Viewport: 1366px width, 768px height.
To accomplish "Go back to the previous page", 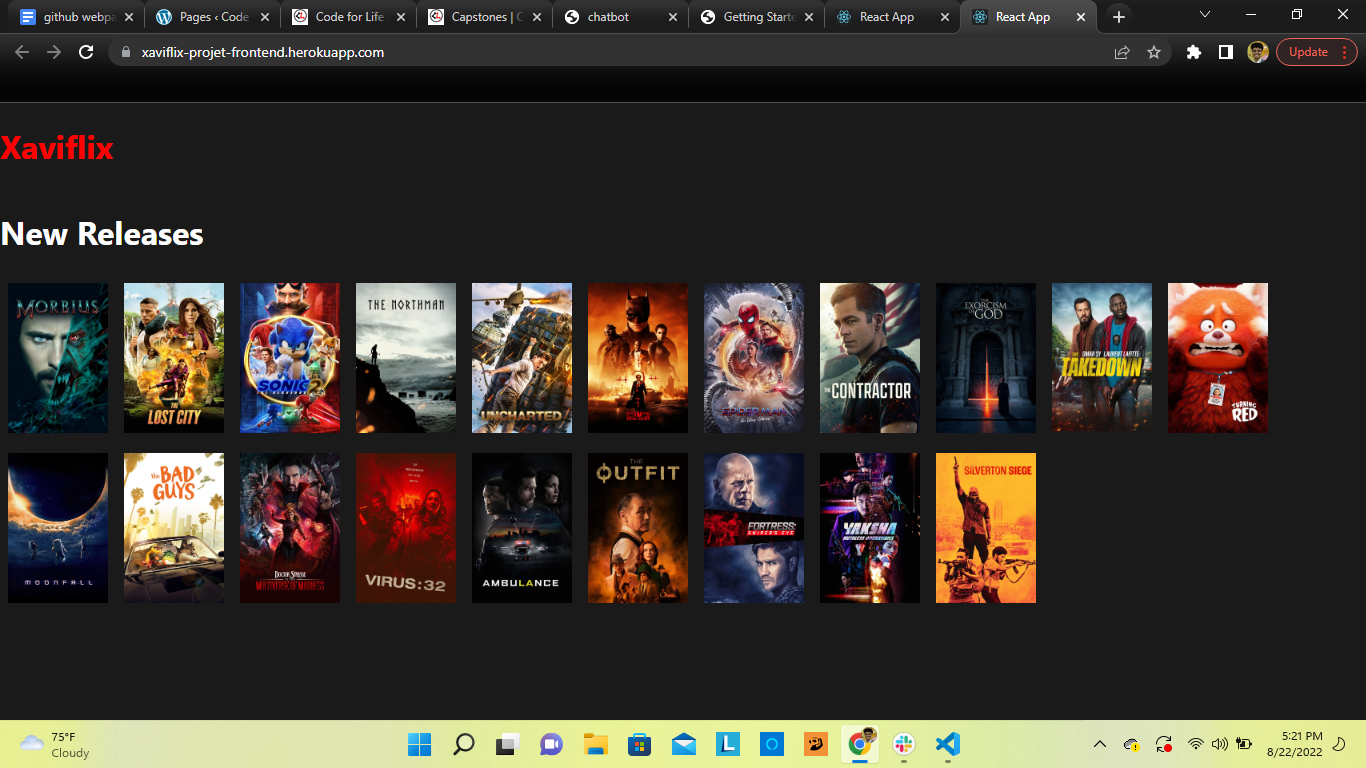I will [x=22, y=52].
